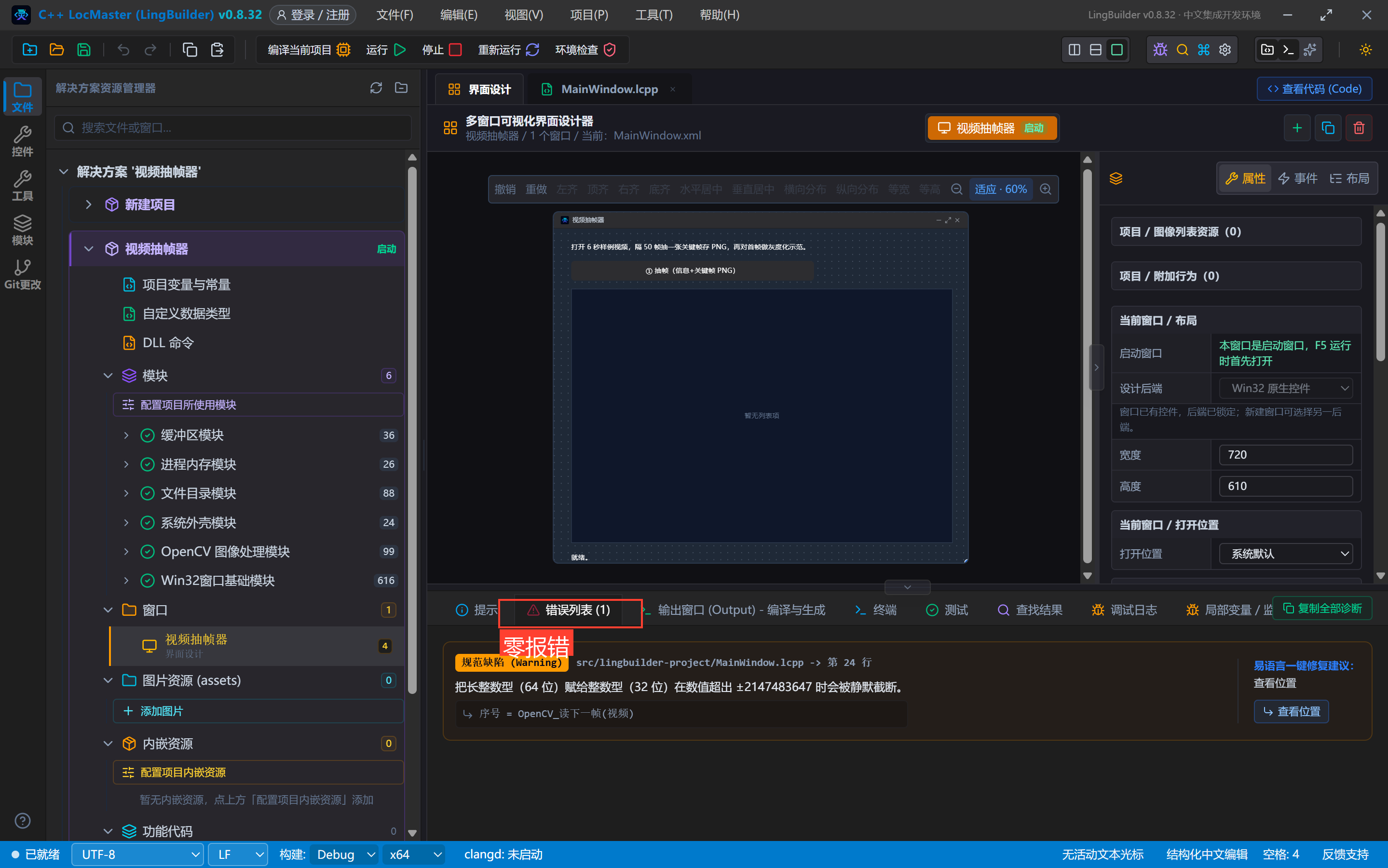Open the Debug build configuration dropdown
This screenshot has width=1388, height=868.
coord(344,854)
